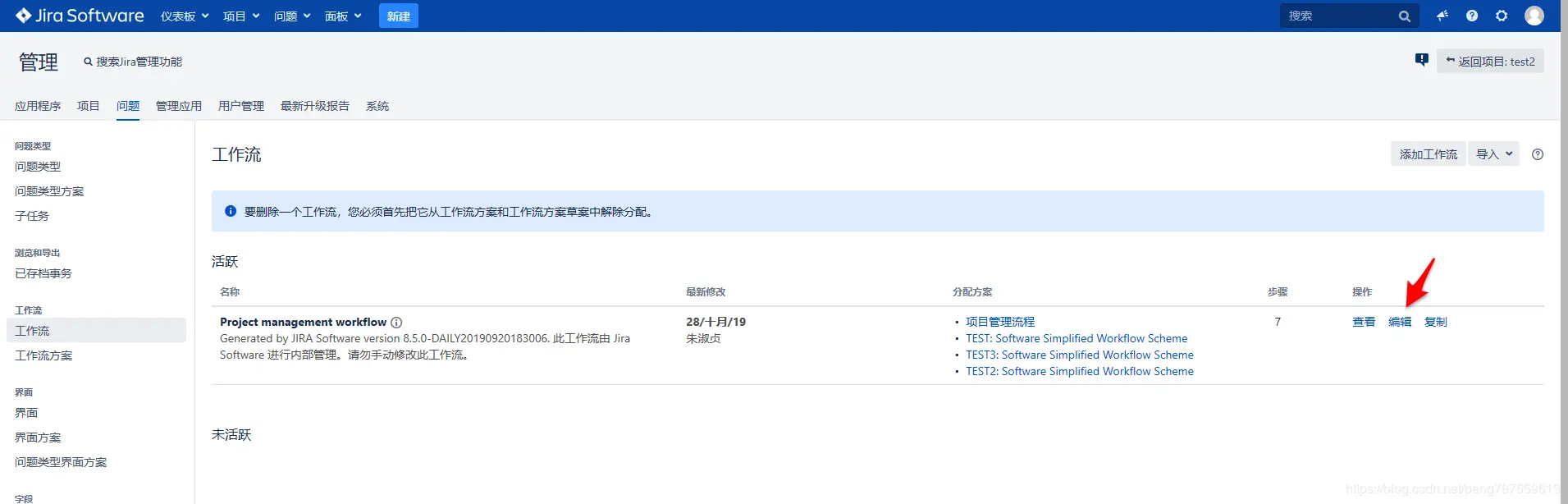Open the user profile avatar

tap(1534, 16)
